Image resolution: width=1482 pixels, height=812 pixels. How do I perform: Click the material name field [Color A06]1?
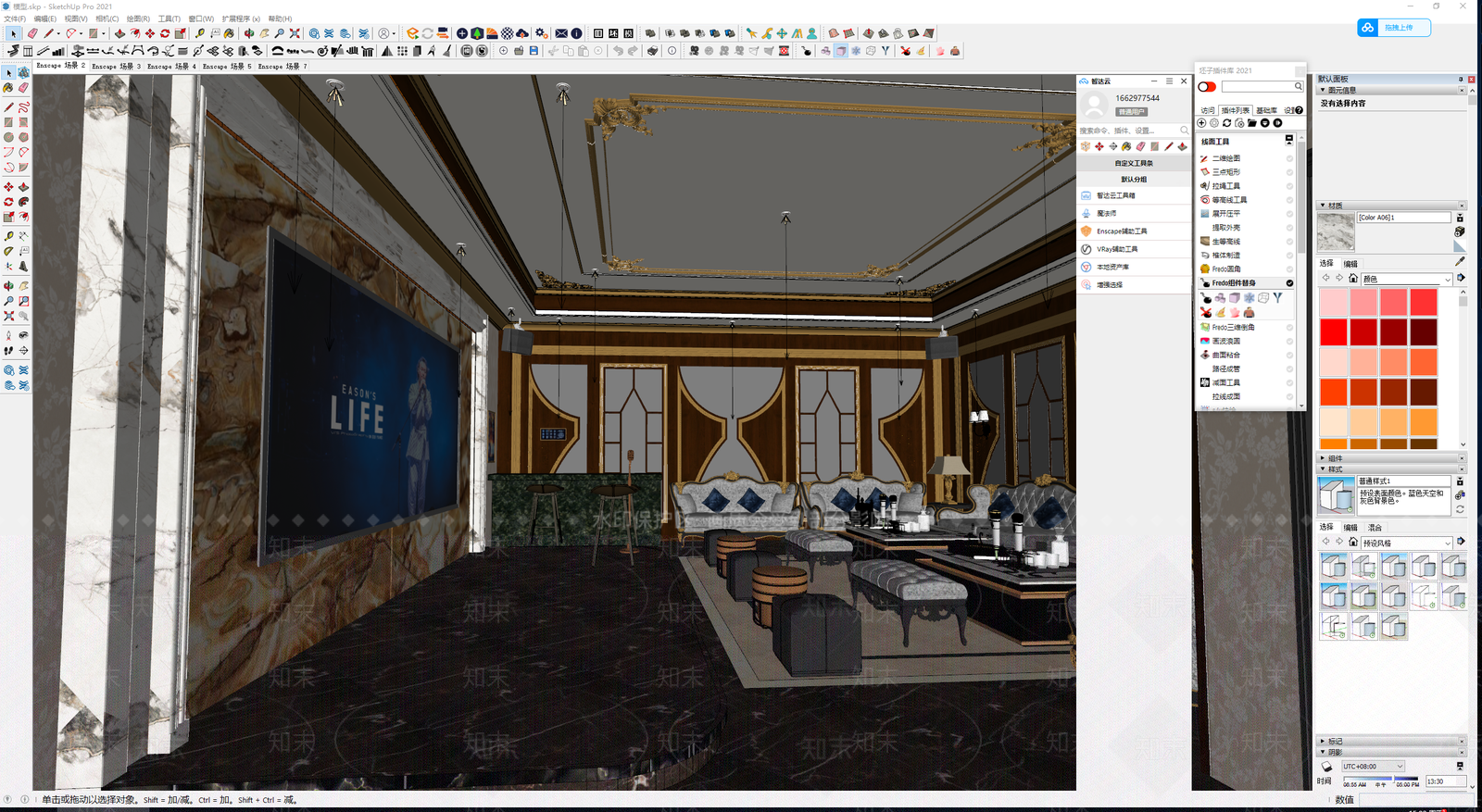(x=1404, y=218)
